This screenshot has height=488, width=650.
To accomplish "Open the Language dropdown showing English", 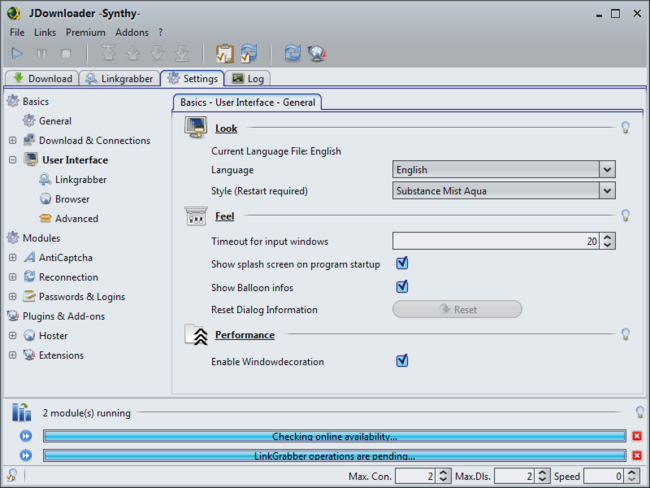I will pyautogui.click(x=504, y=170).
